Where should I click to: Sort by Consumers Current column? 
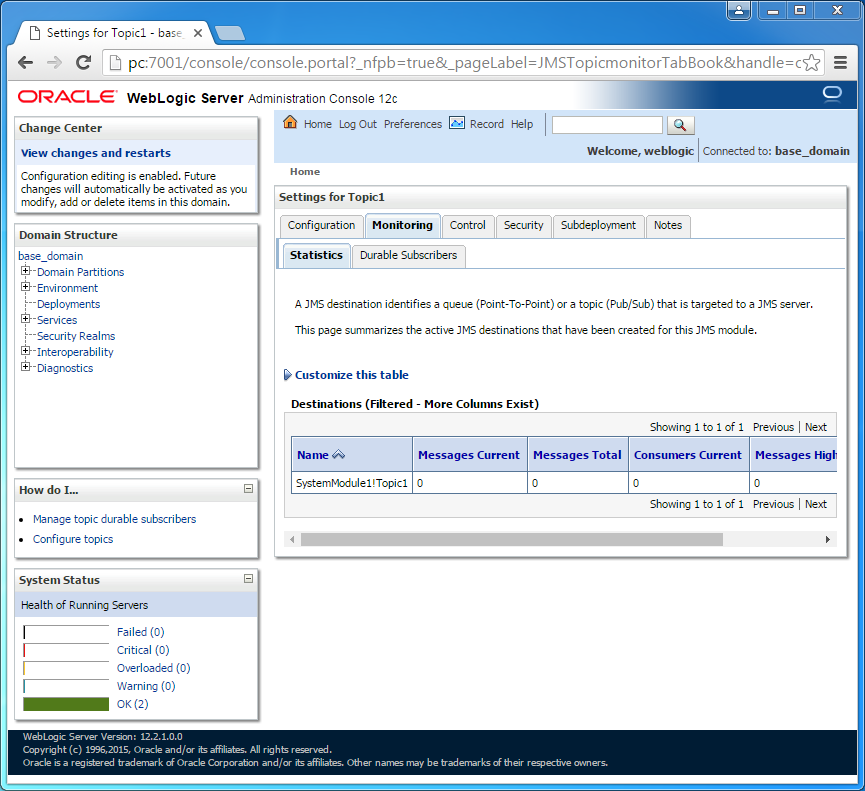click(x=687, y=455)
